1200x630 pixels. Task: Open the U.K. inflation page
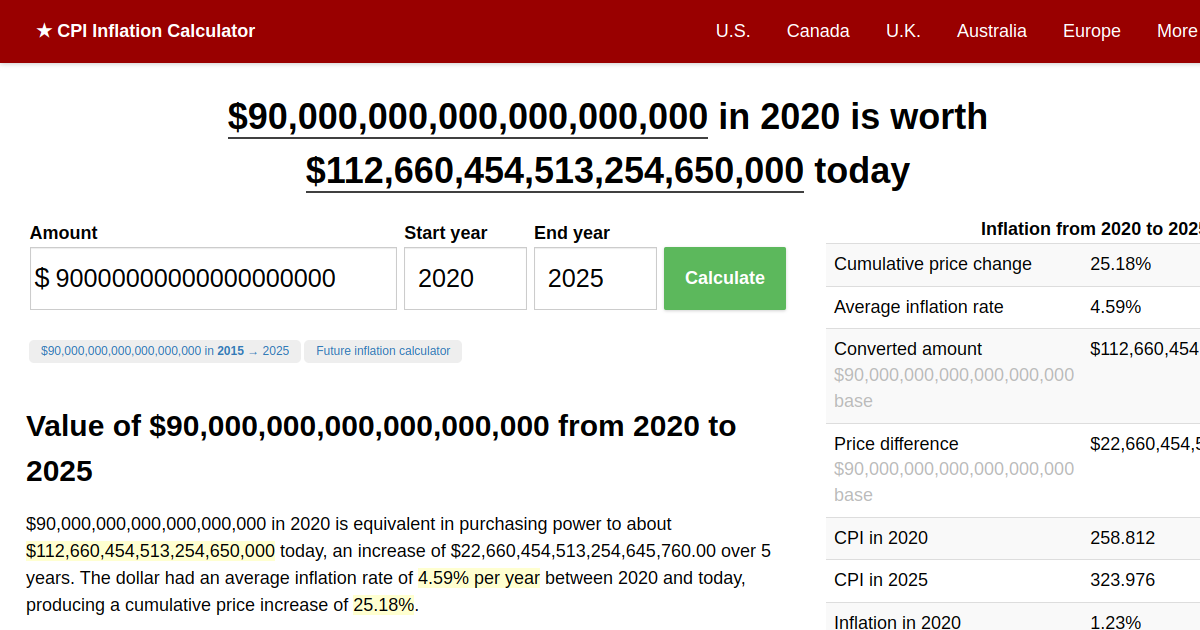(903, 31)
